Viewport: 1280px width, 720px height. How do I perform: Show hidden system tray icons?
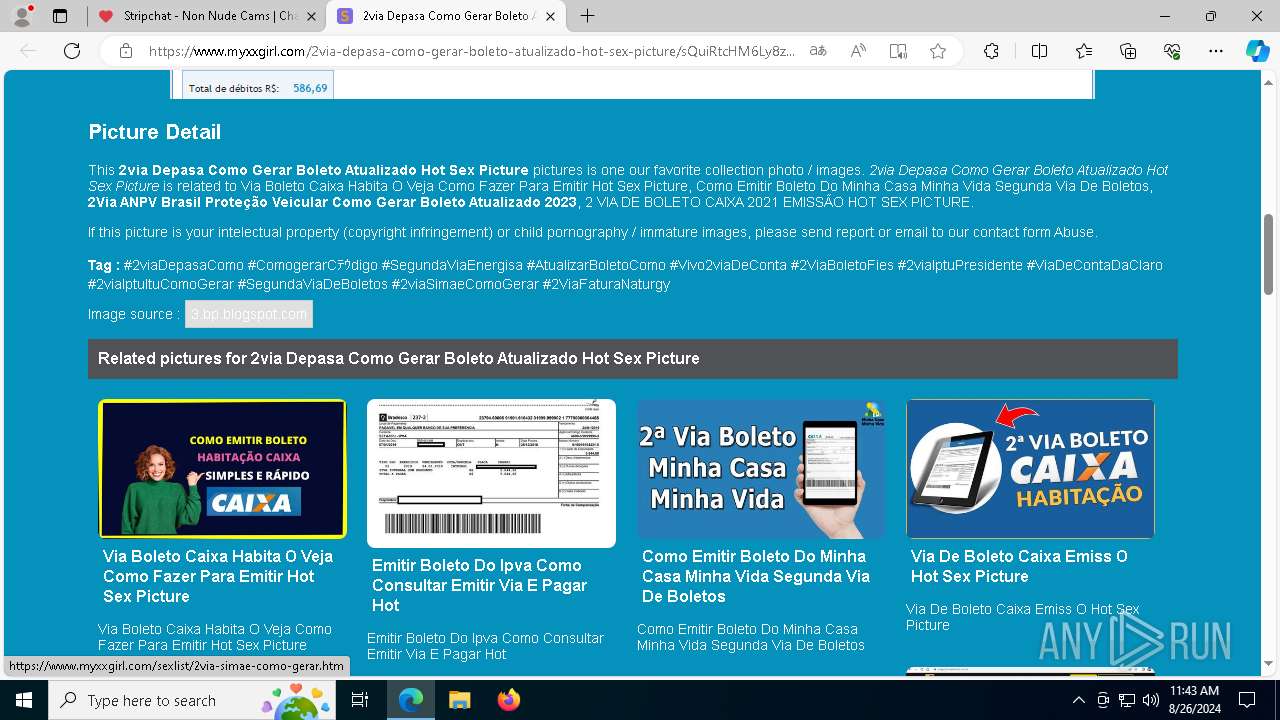pyautogui.click(x=1078, y=700)
